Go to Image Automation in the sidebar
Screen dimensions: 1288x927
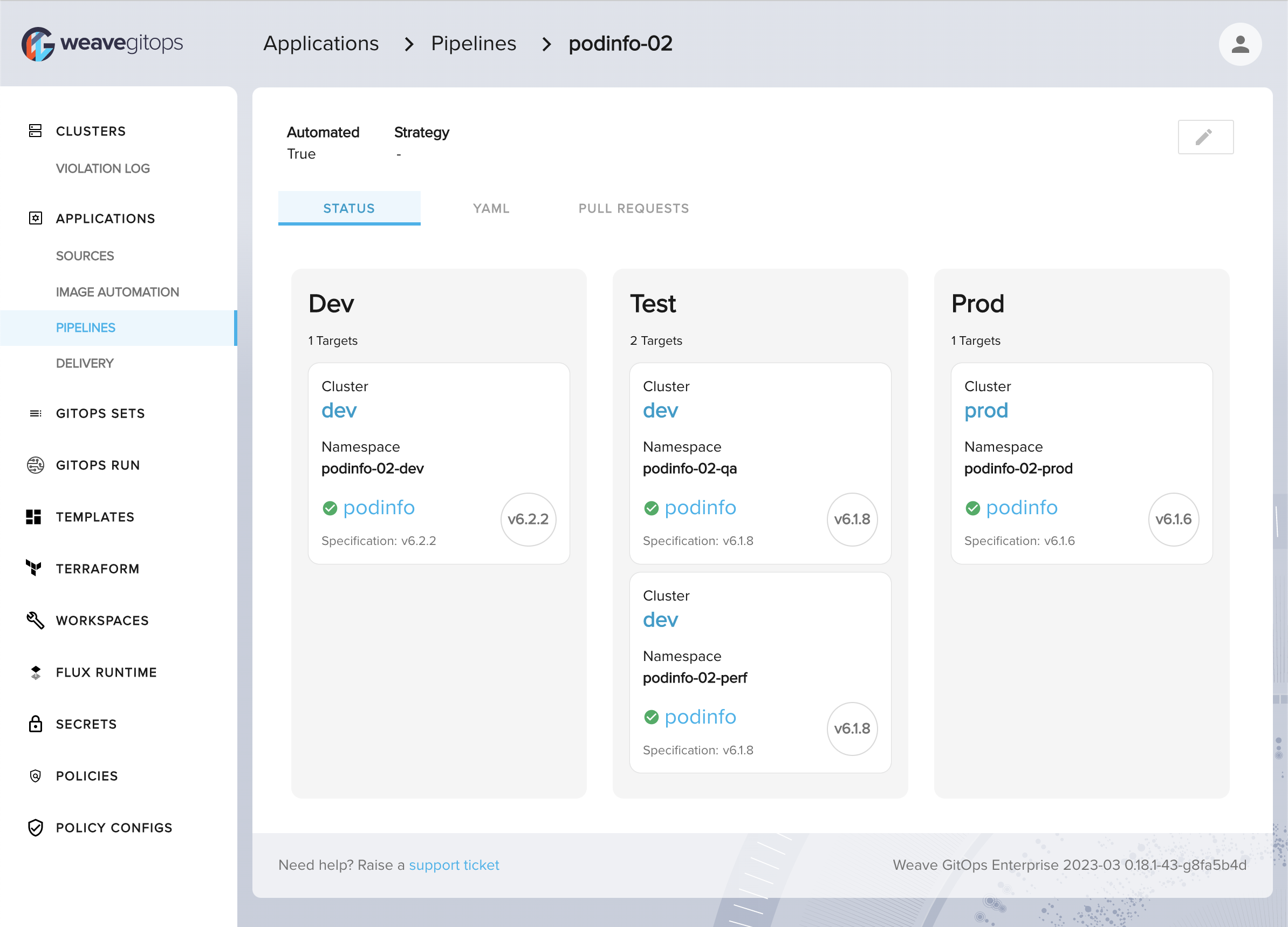(118, 292)
